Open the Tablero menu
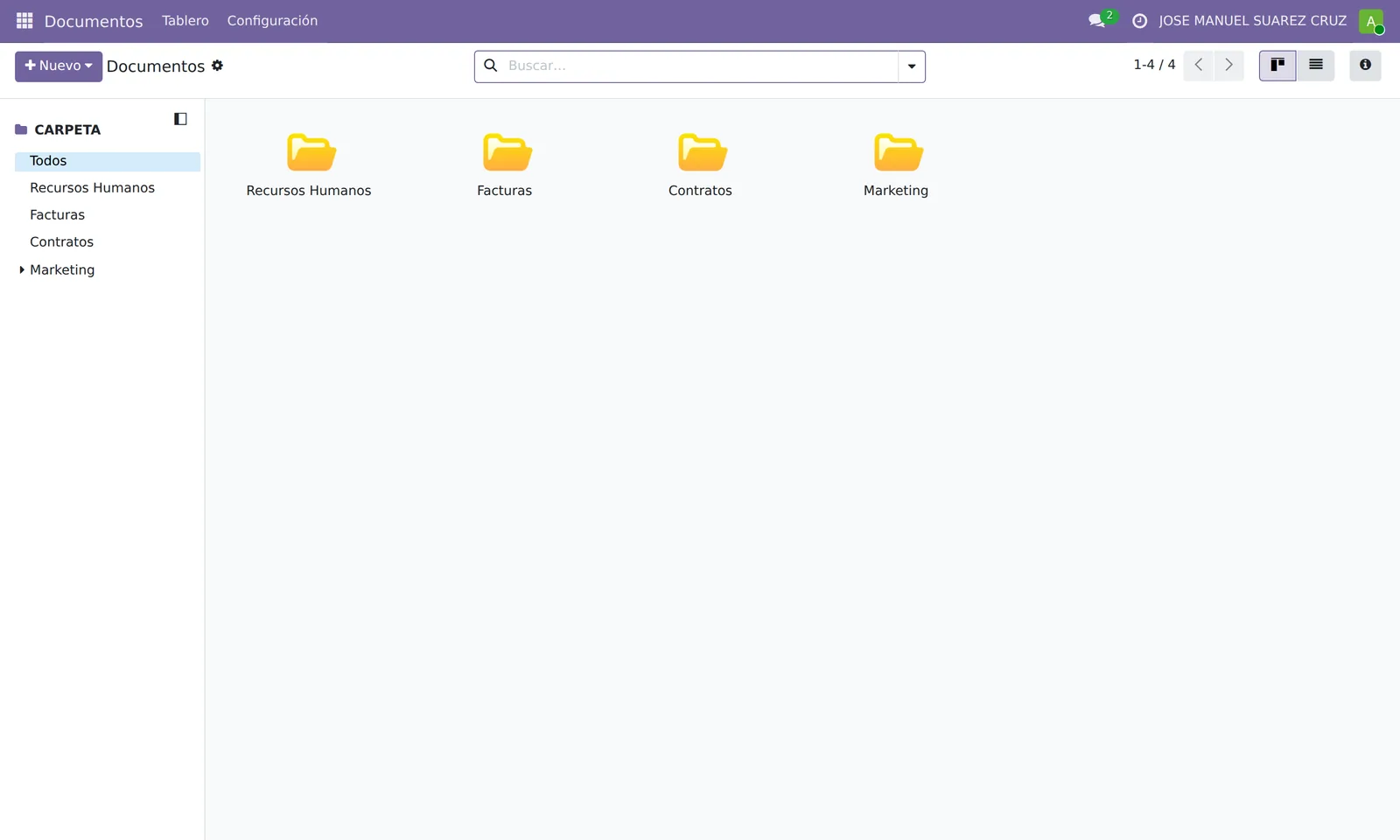Viewport: 1400px width, 840px height. [185, 21]
